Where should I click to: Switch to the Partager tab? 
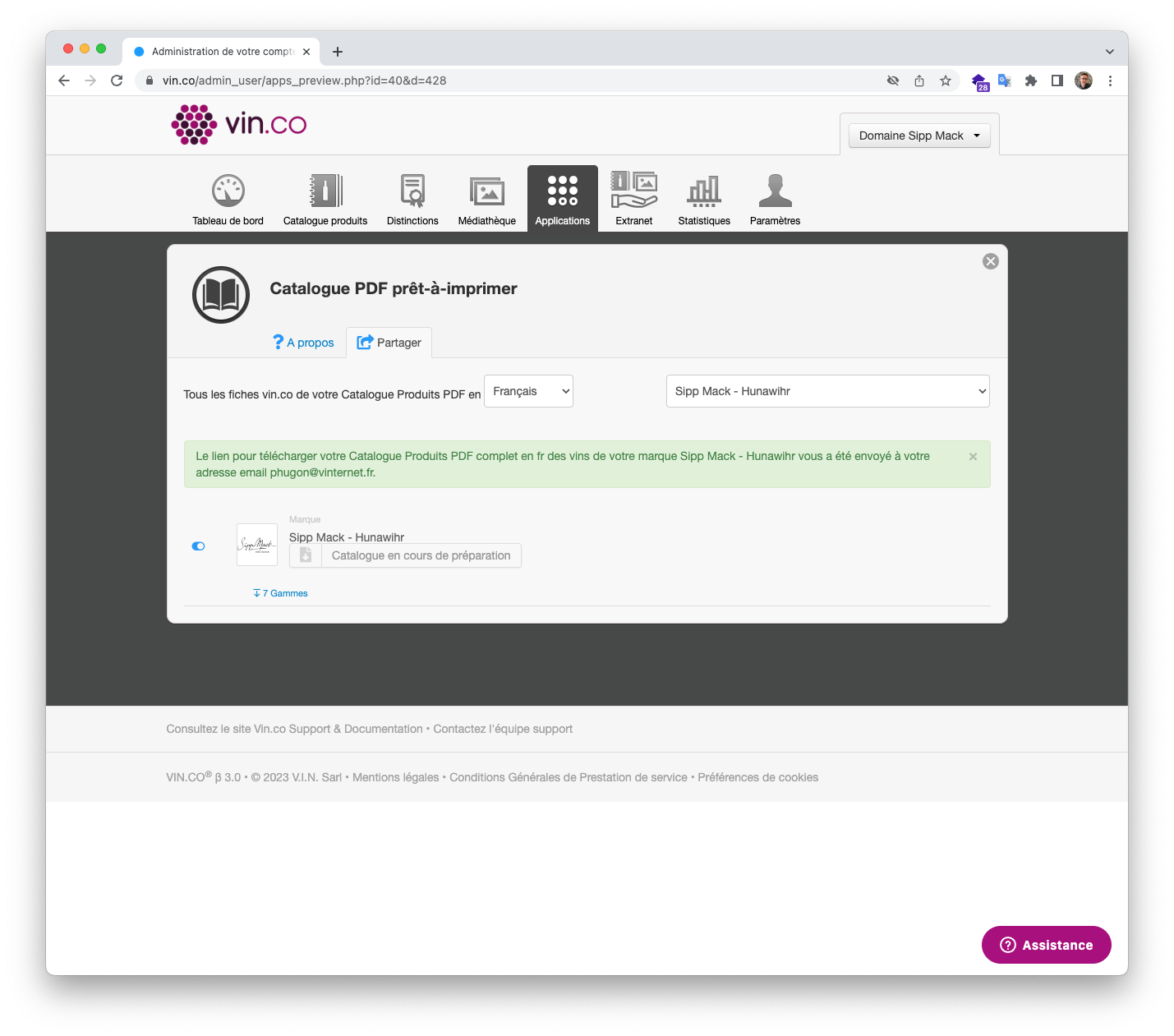[389, 343]
